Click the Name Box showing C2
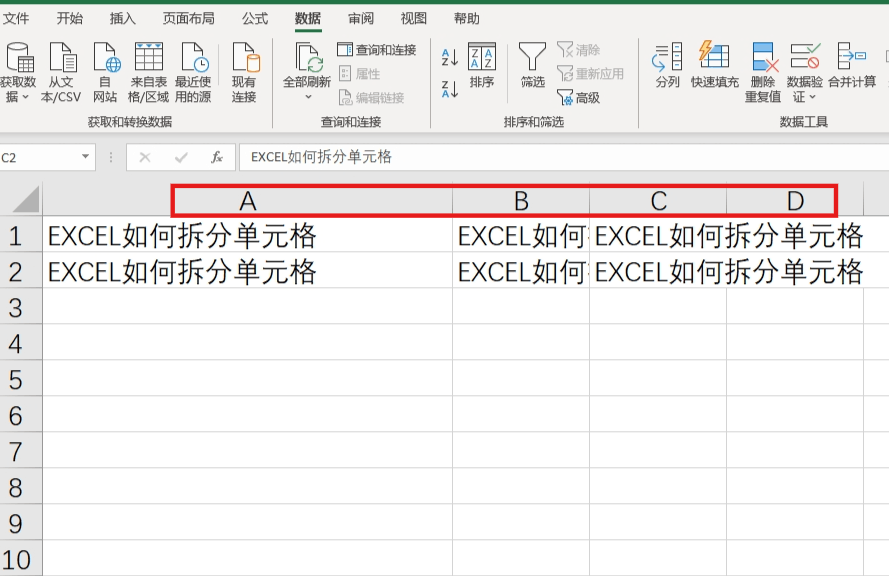This screenshot has width=889, height=576. [39, 157]
